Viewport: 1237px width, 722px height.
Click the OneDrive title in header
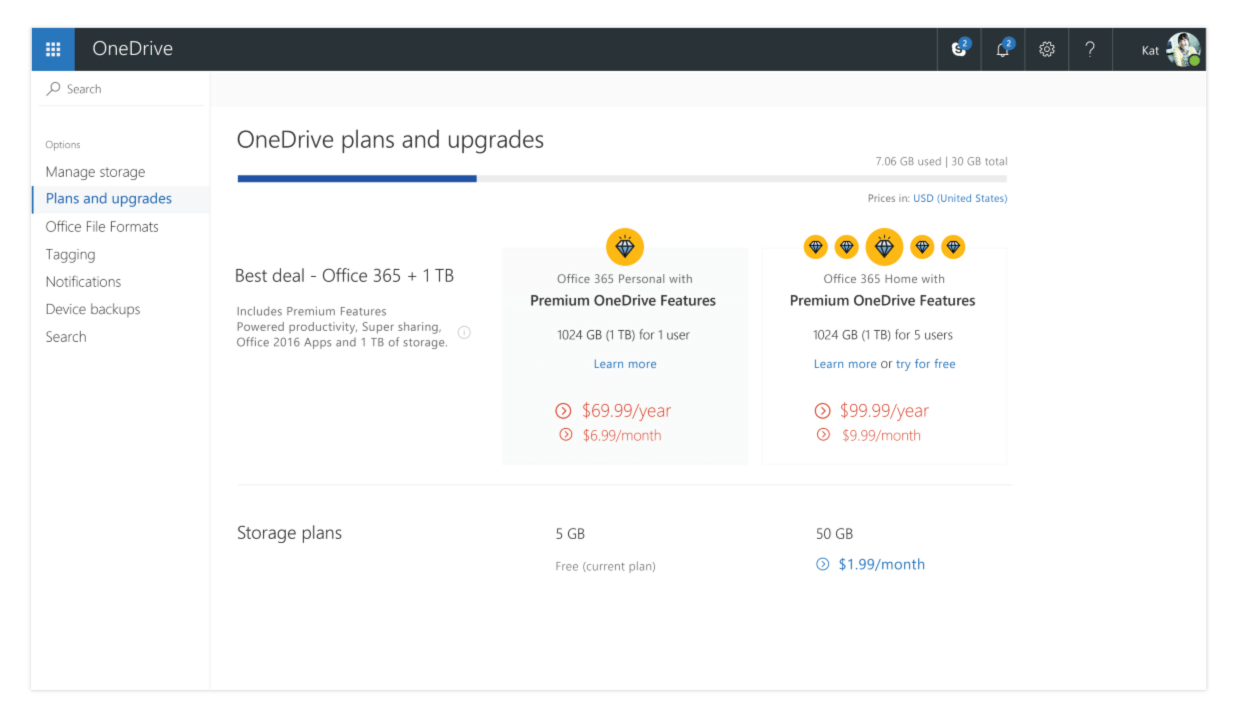(132, 49)
